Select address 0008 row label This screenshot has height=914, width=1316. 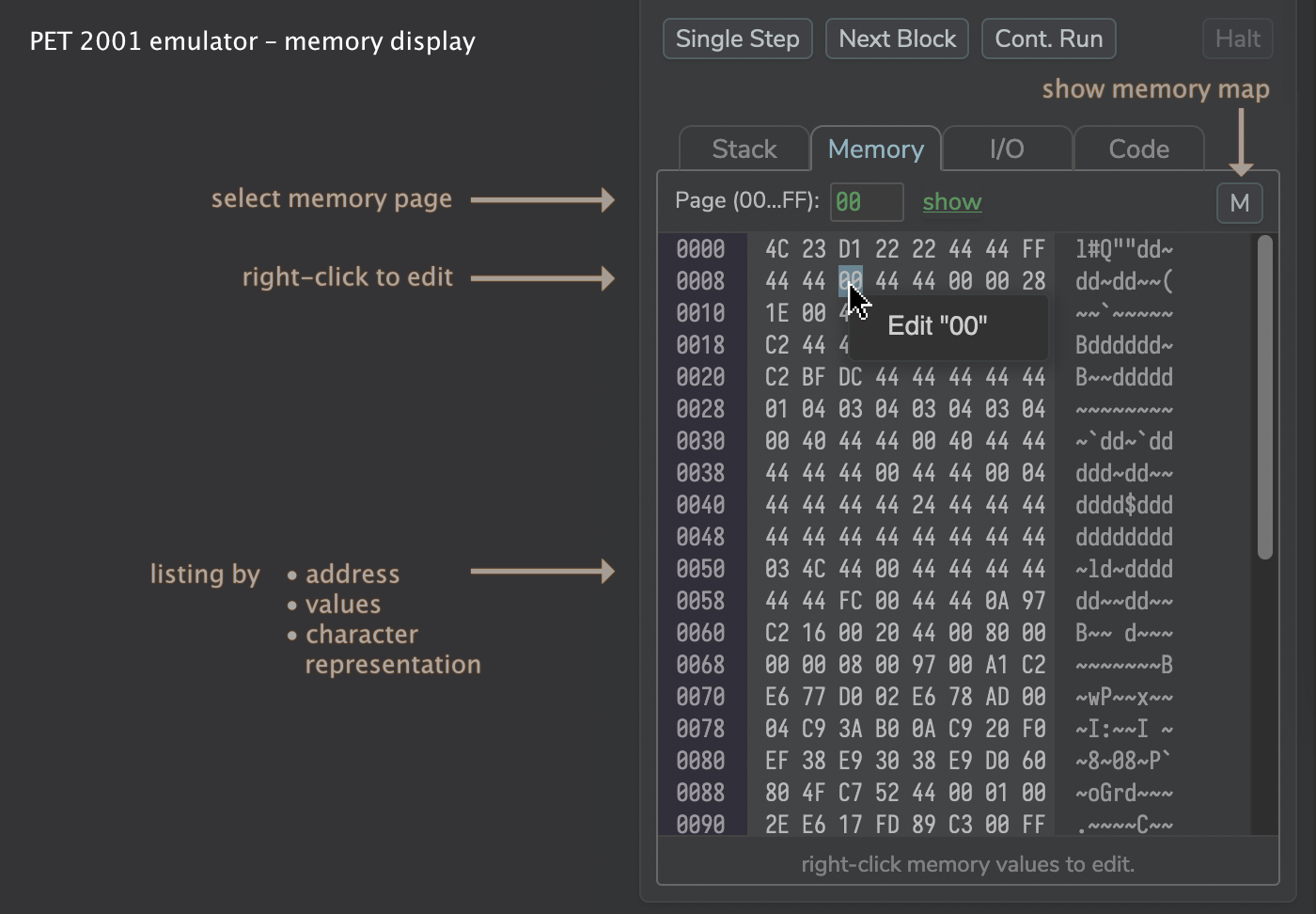tap(700, 281)
